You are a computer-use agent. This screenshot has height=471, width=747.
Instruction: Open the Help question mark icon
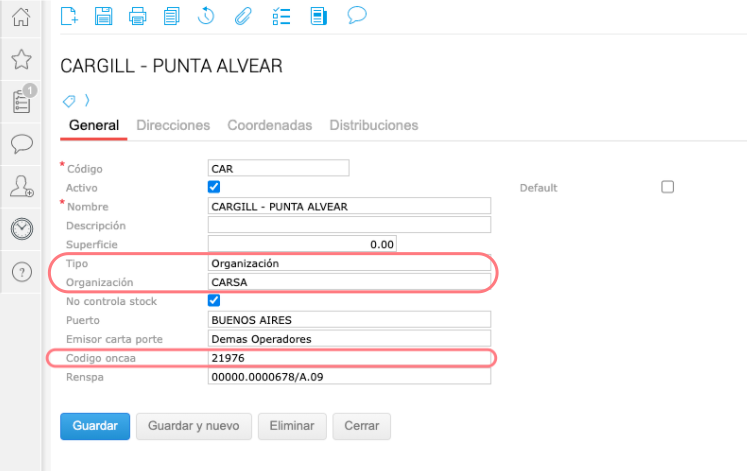pos(22,272)
